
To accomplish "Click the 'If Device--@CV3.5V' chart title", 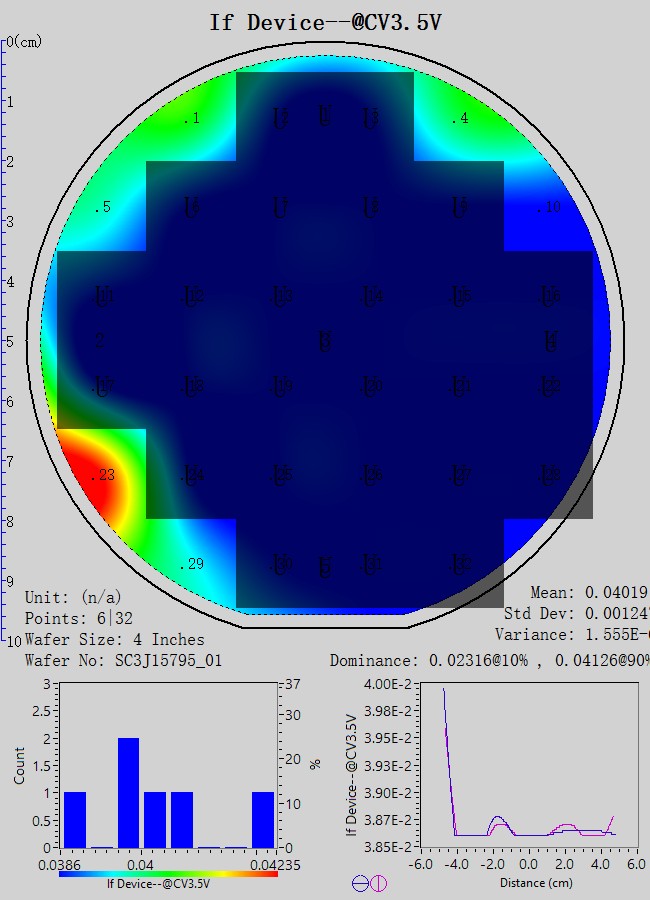I will coord(325,23).
